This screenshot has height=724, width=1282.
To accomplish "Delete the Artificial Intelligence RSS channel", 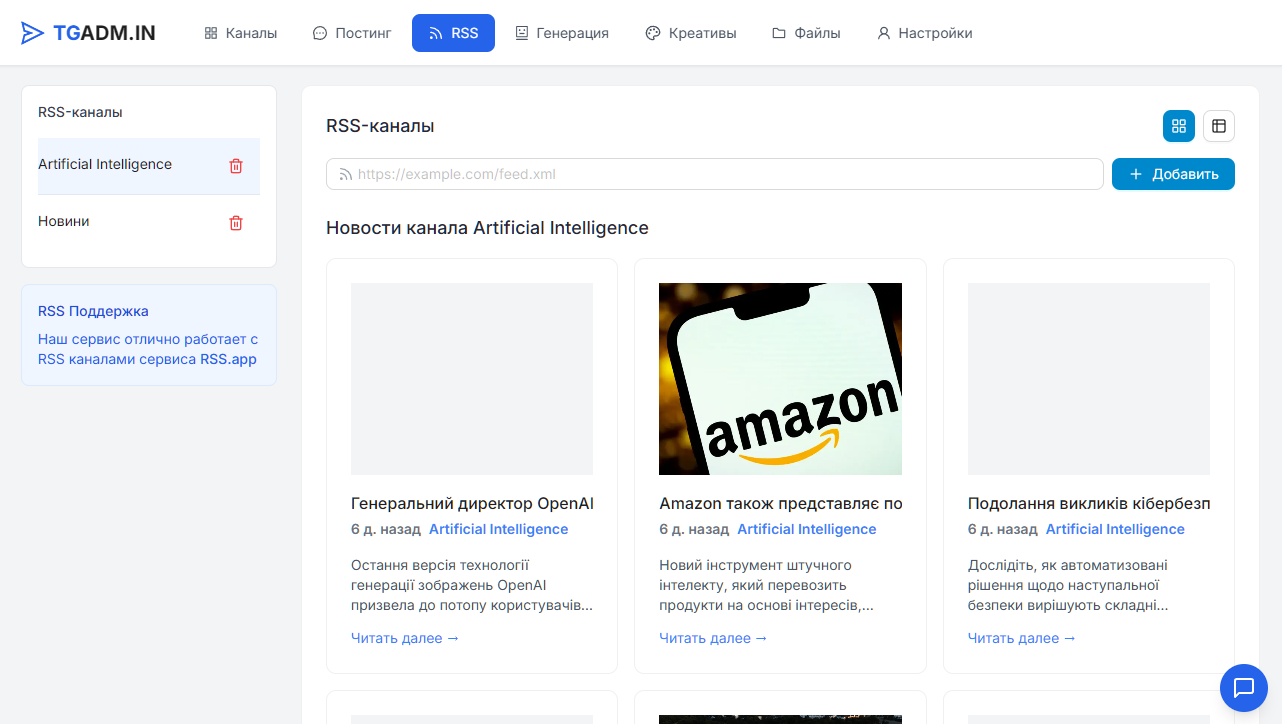I will point(236,166).
